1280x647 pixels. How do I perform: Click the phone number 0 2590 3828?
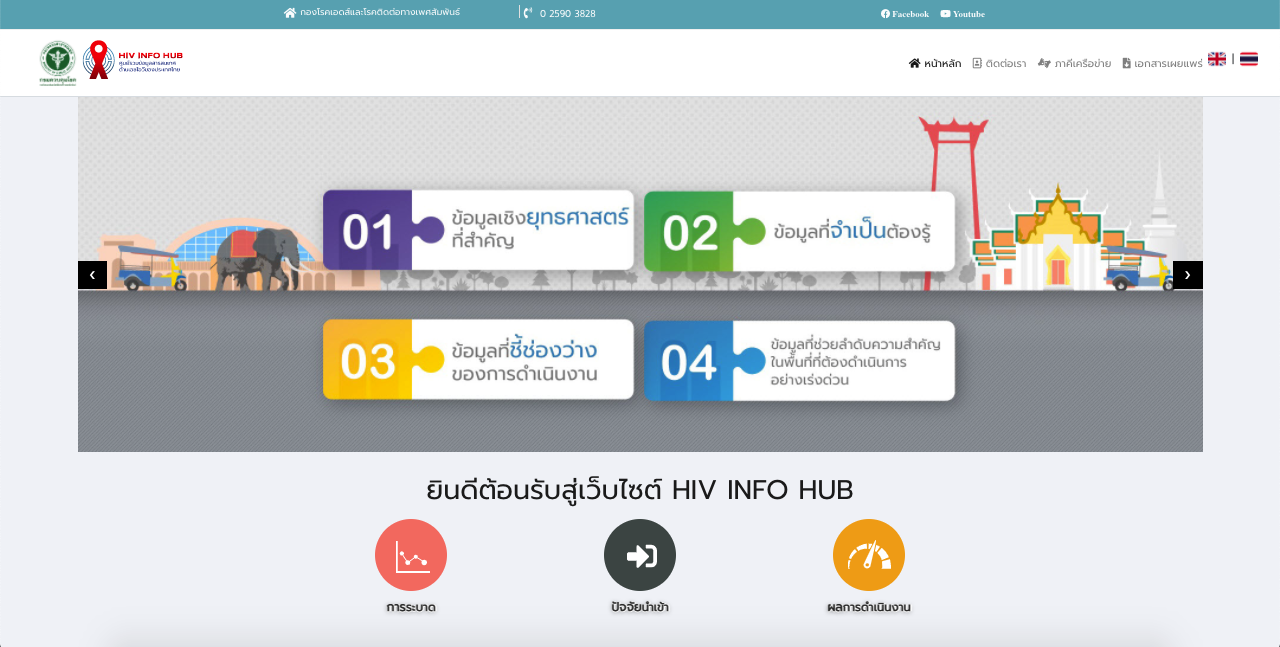[566, 14]
